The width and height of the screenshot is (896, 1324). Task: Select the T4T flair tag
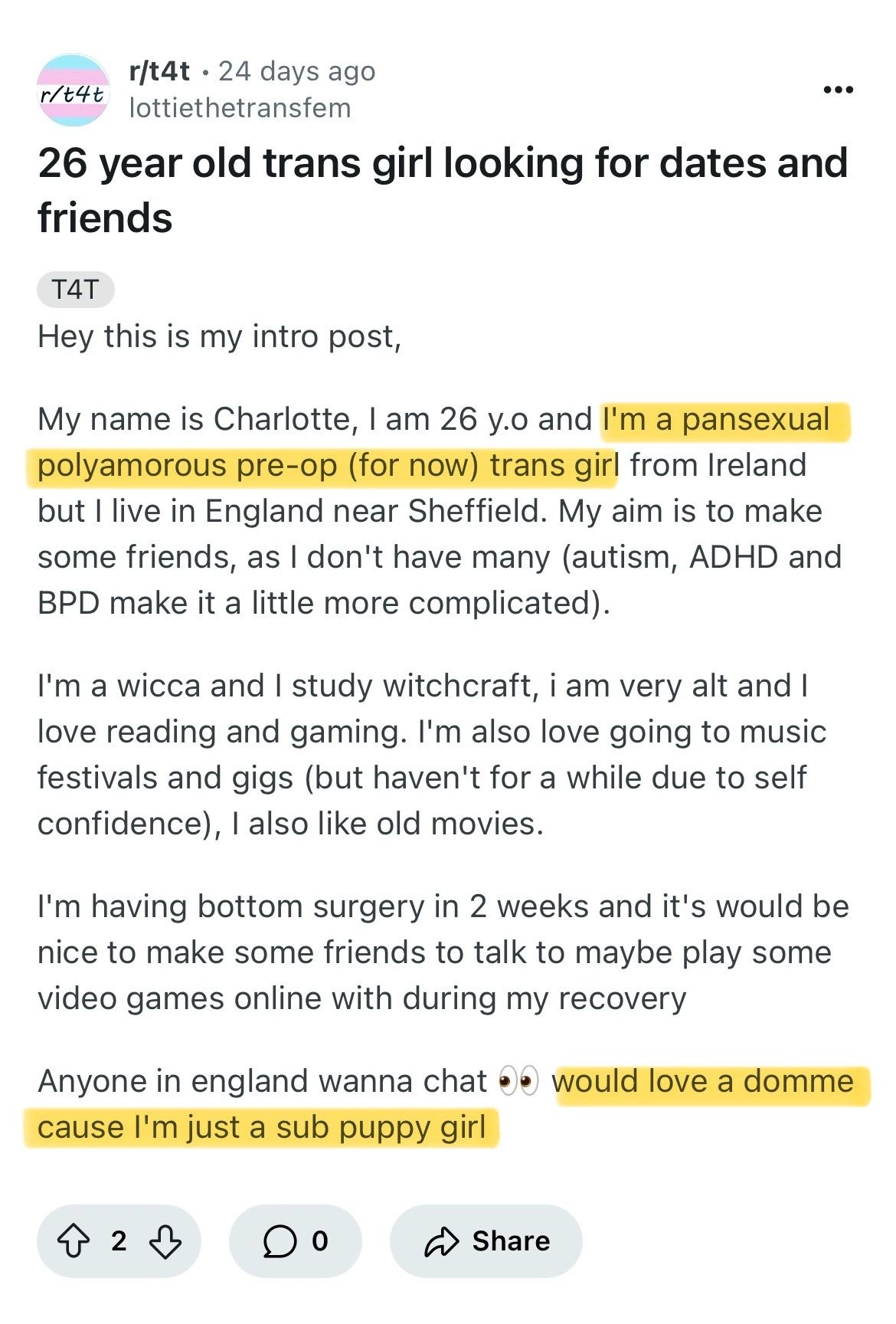tap(75, 290)
